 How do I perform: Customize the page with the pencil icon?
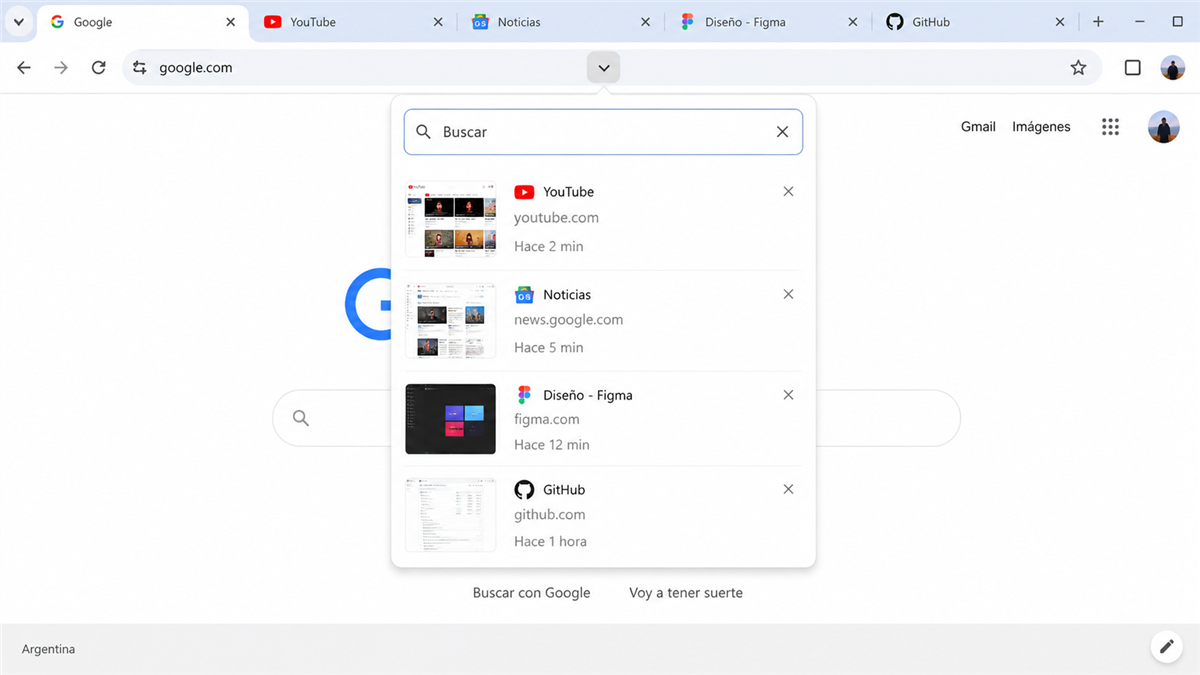coord(1165,648)
